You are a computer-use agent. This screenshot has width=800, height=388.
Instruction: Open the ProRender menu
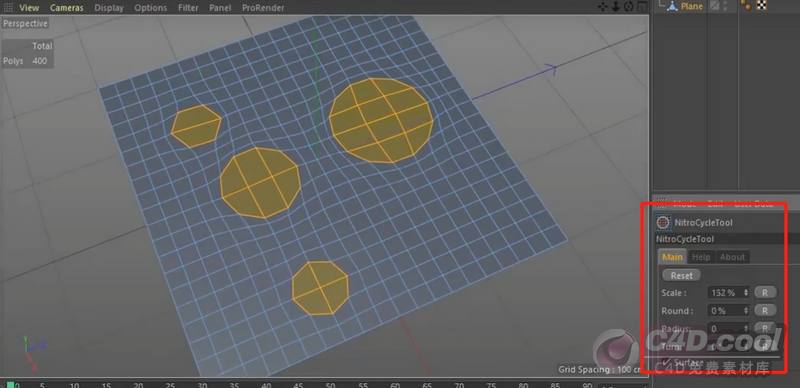[263, 8]
